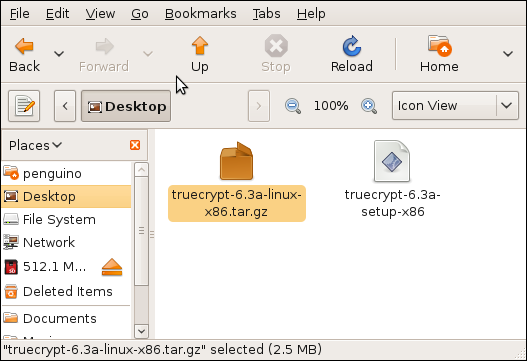
Task: Open the Tabs menu
Action: (267, 13)
